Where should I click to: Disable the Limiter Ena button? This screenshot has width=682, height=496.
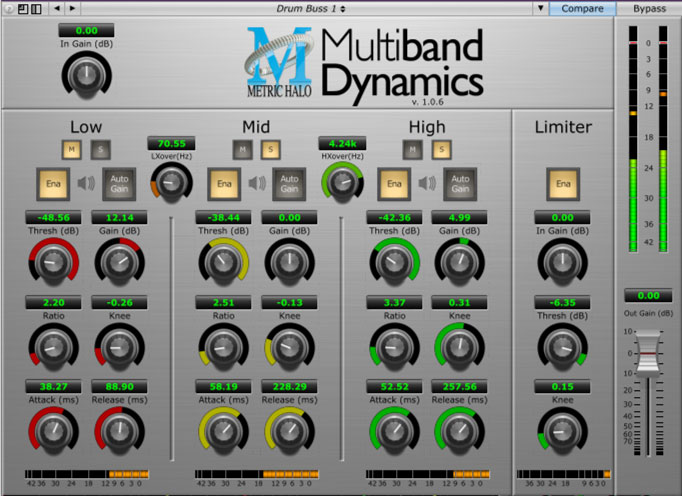coord(563,184)
